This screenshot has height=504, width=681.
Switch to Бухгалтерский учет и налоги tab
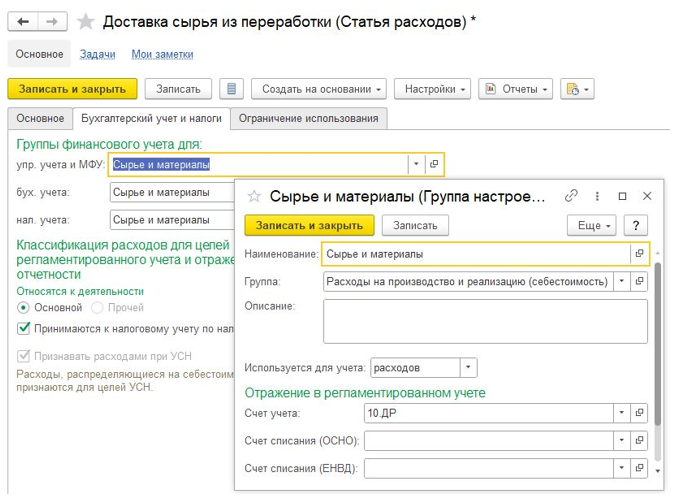[x=151, y=118]
